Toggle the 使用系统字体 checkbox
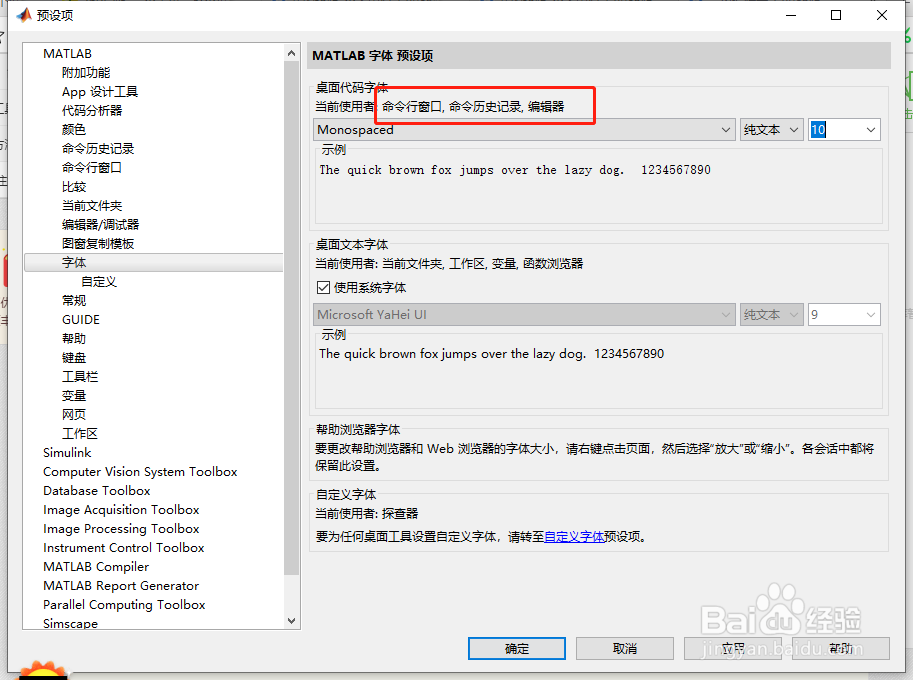The height and width of the screenshot is (680, 913). [x=323, y=288]
